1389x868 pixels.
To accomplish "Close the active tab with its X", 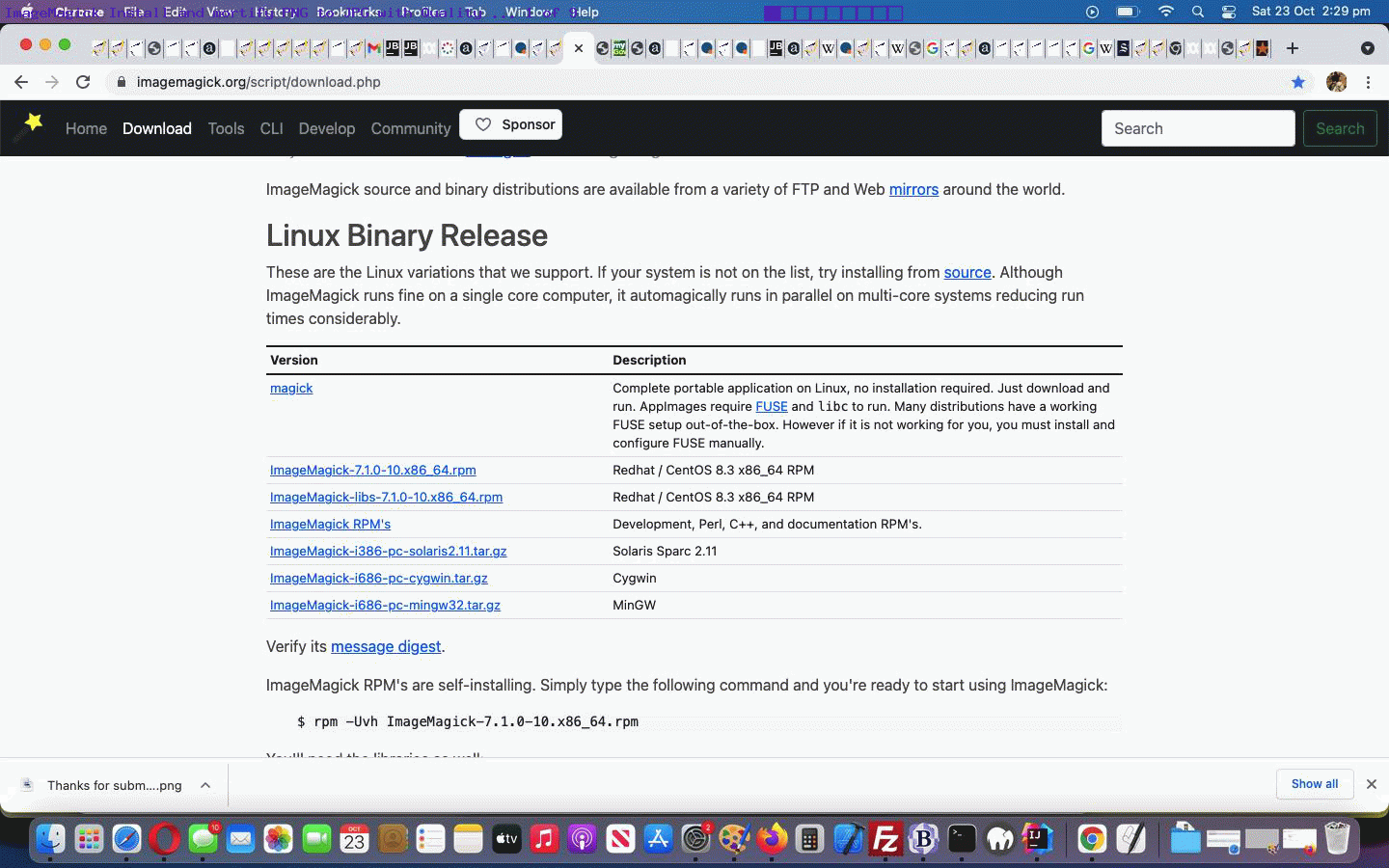I will tap(578, 48).
